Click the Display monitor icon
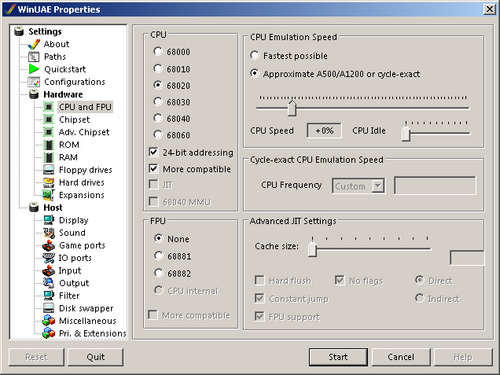Screen dimensions: 500x375 (49, 220)
